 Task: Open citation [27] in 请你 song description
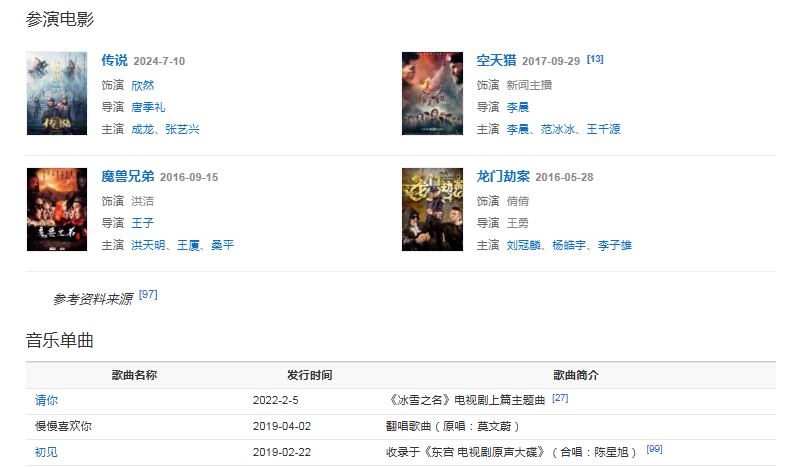(560, 398)
